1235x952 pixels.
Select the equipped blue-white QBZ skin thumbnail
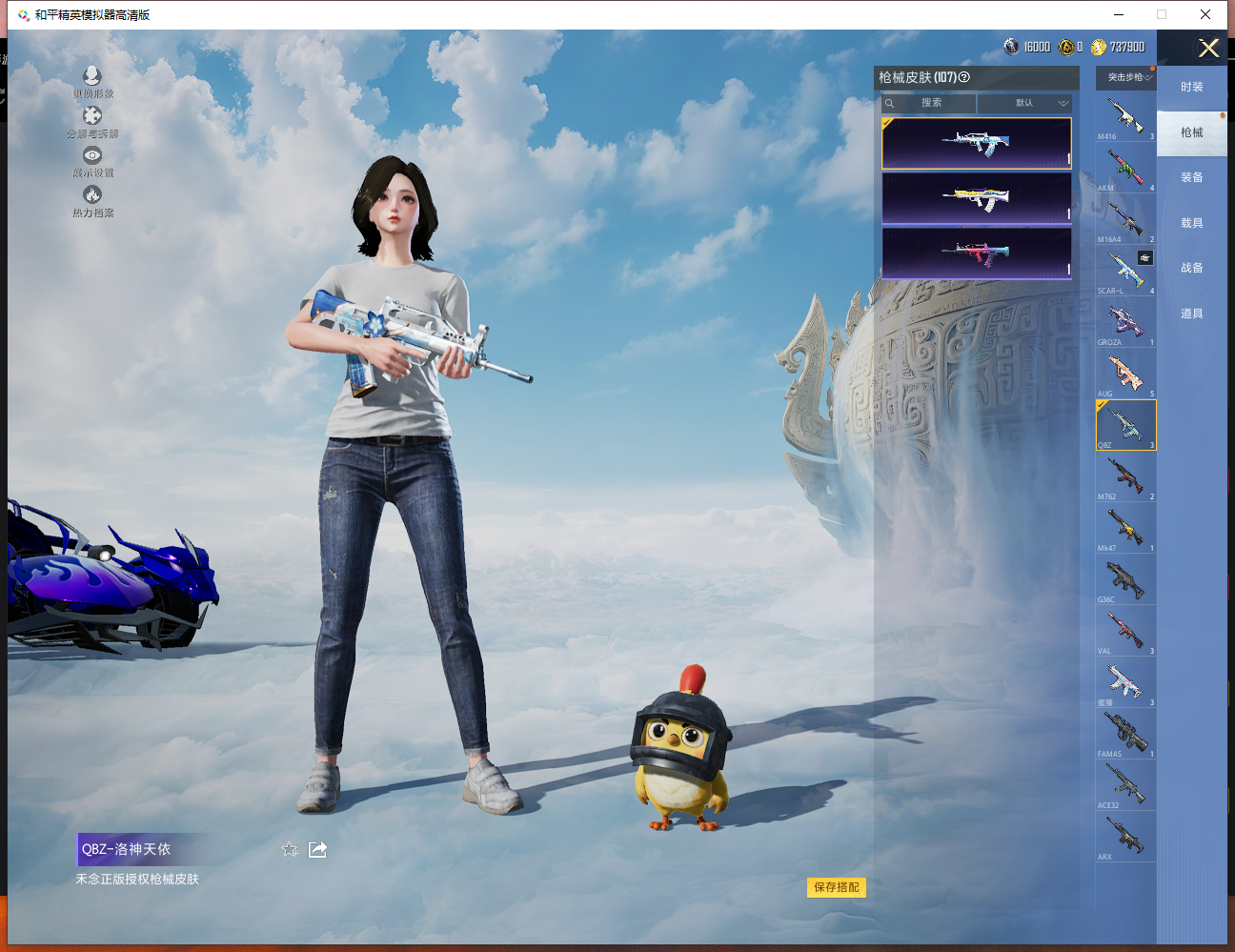[977, 143]
